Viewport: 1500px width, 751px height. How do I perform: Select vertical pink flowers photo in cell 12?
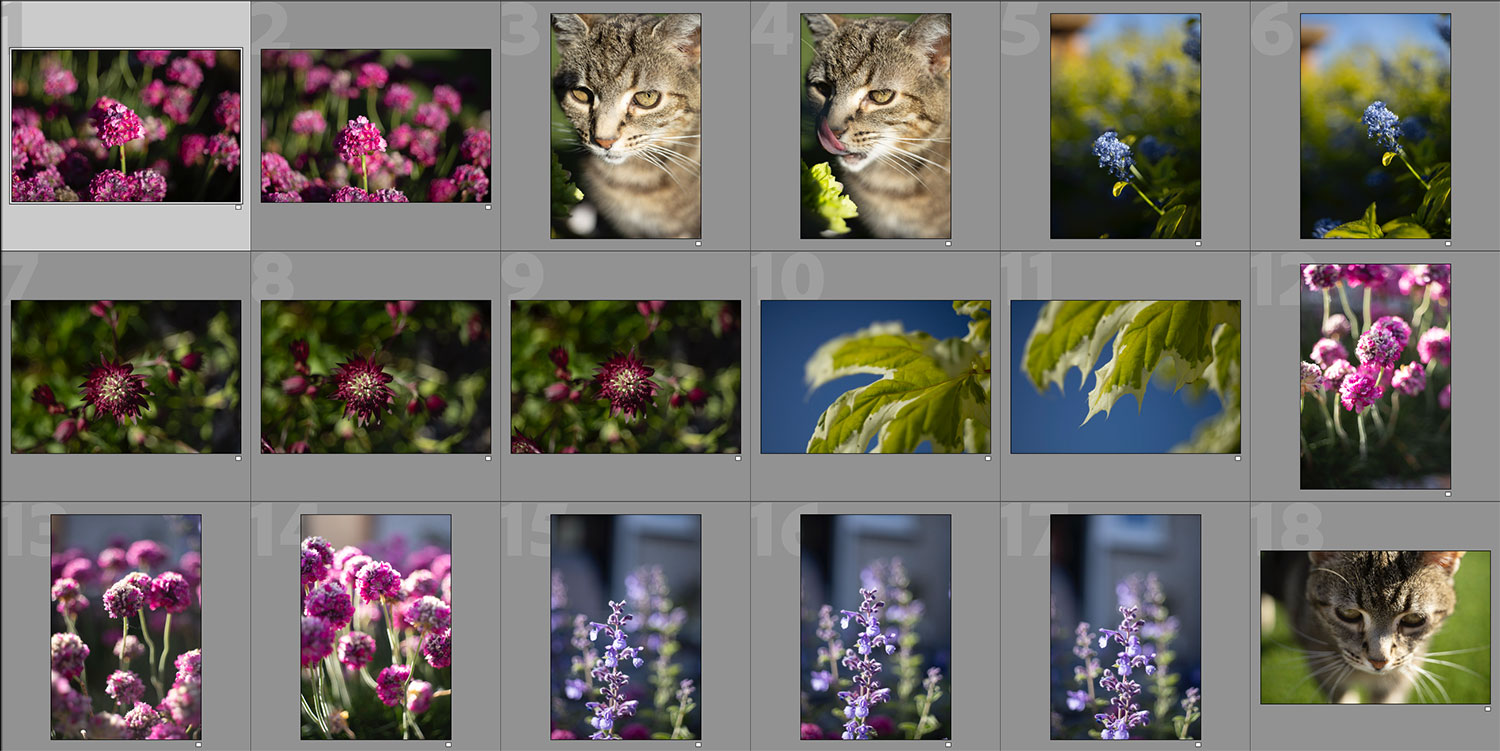[x=1376, y=377]
